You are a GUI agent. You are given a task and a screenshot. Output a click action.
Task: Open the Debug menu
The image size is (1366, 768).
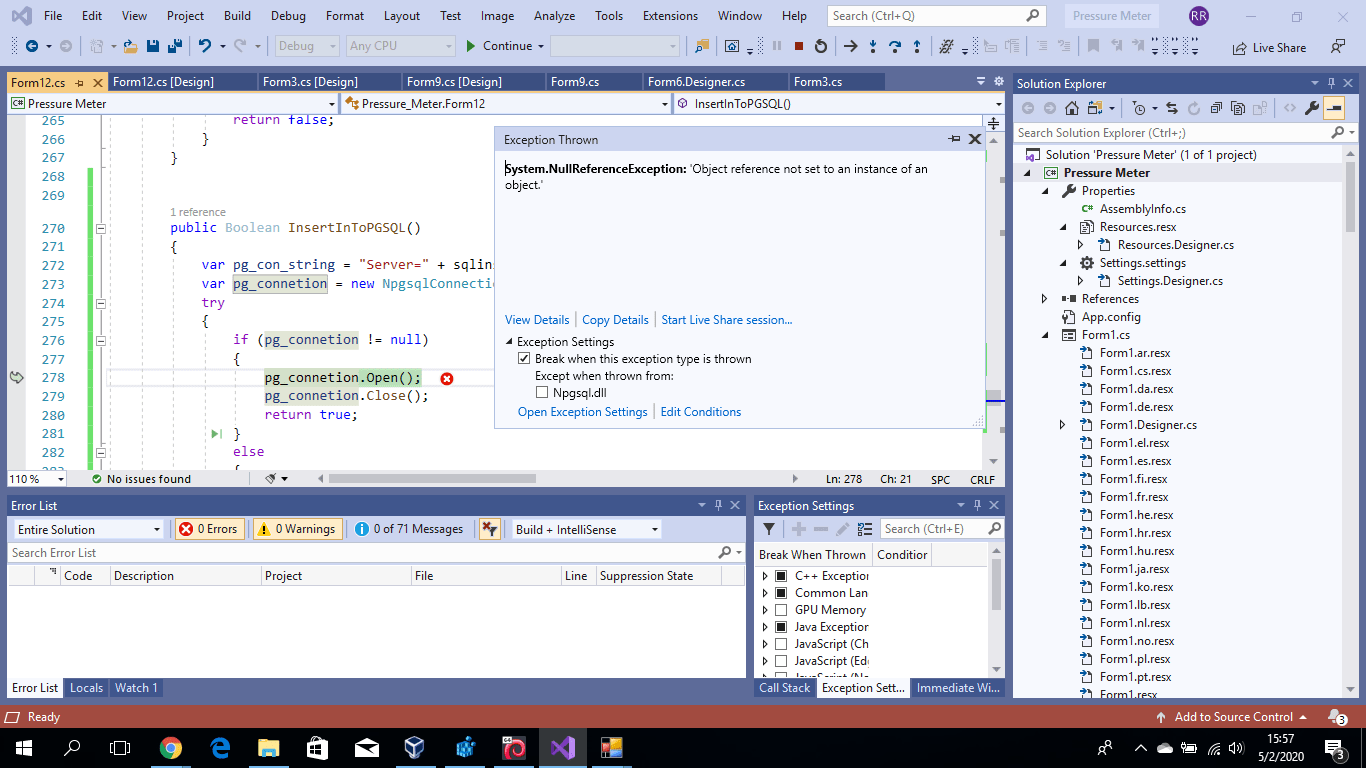pyautogui.click(x=288, y=16)
